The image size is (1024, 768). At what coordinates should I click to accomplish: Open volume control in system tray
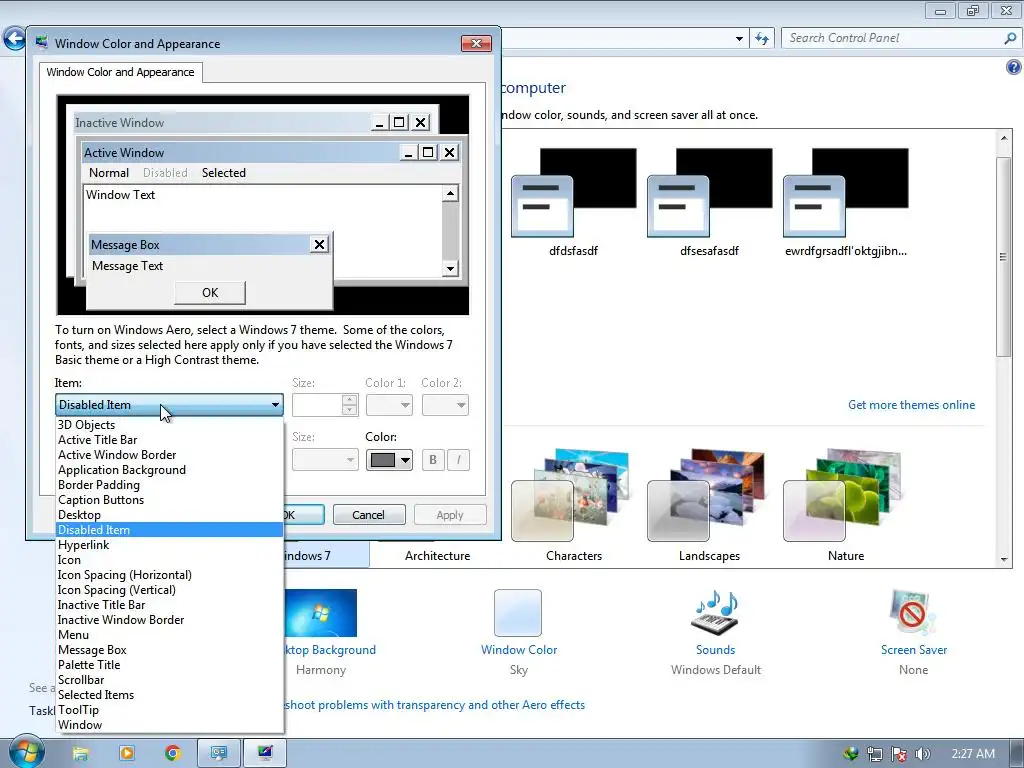922,754
